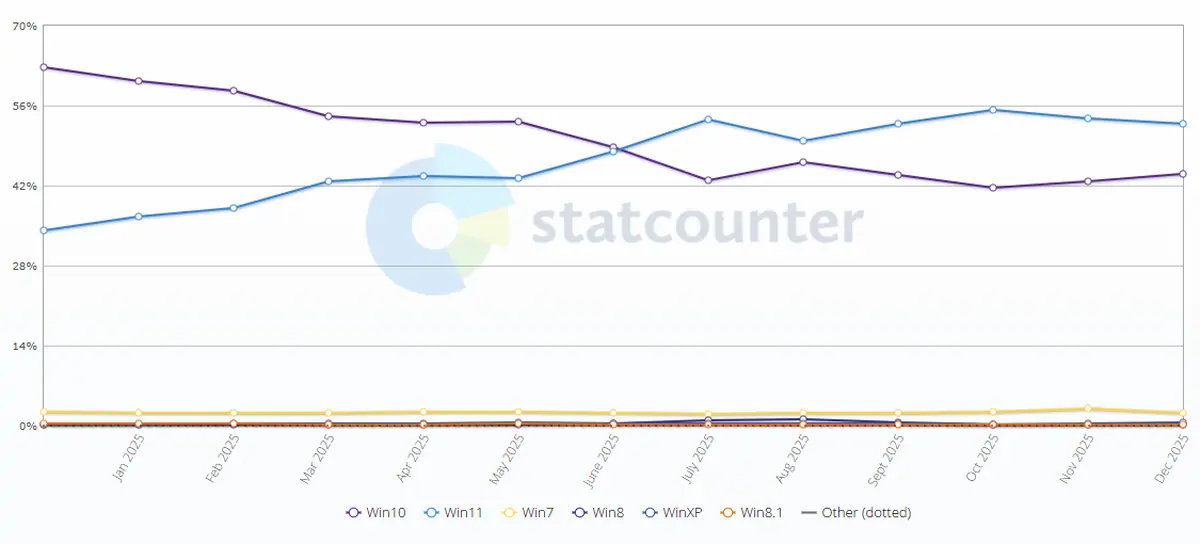Select Win11 peak point at Oct 2025

point(993,109)
